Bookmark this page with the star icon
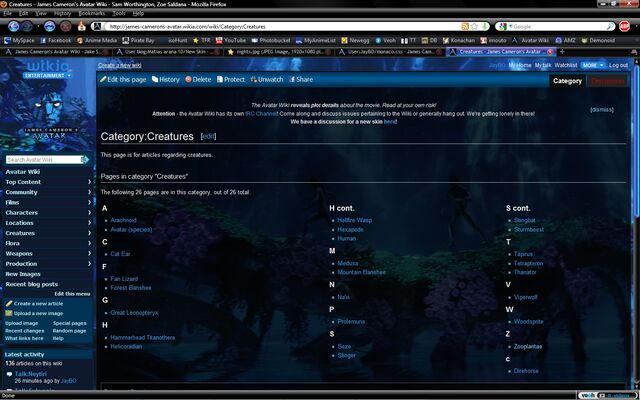The width and height of the screenshot is (640, 400). tap(474, 27)
